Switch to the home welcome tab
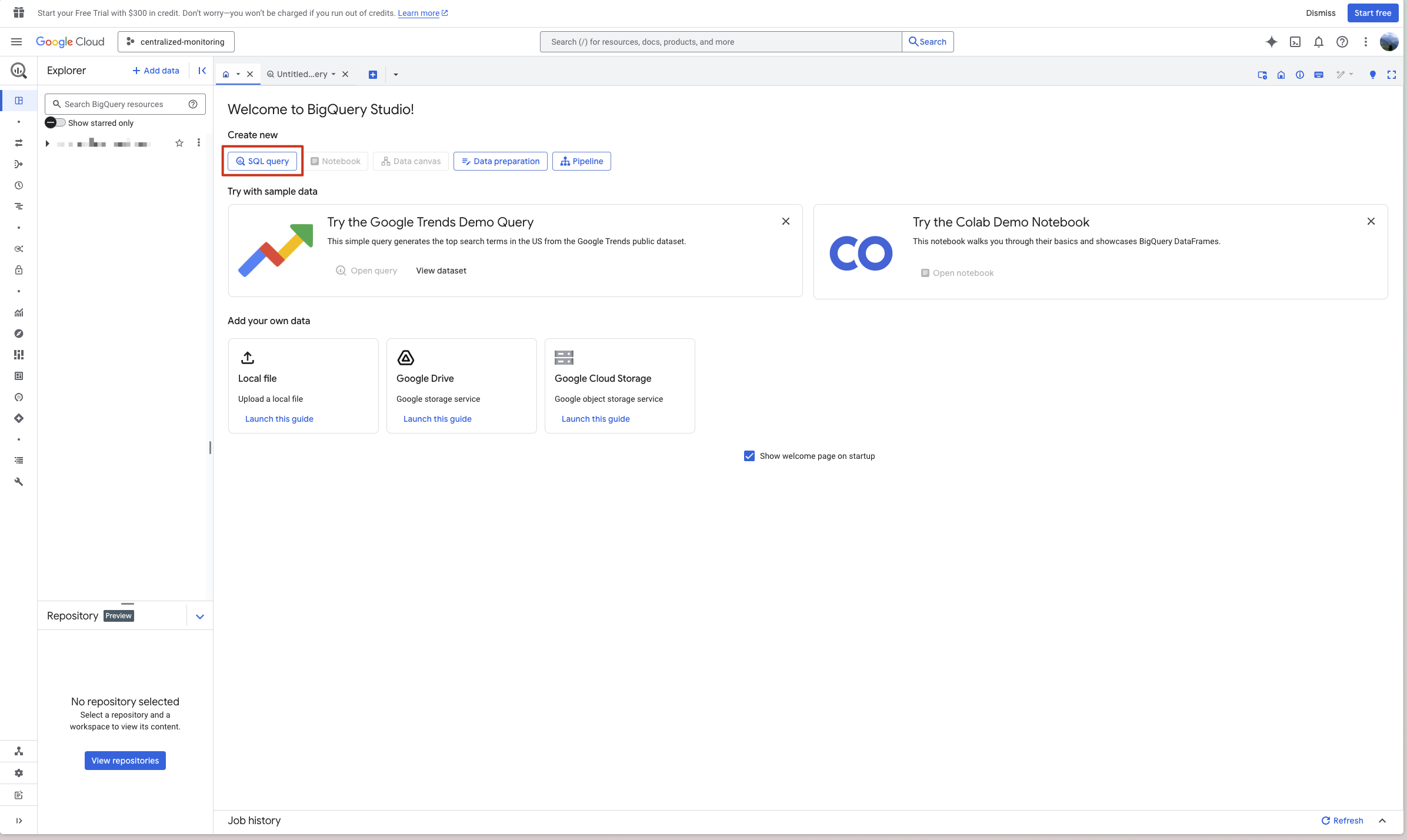1407x840 pixels. tap(226, 75)
